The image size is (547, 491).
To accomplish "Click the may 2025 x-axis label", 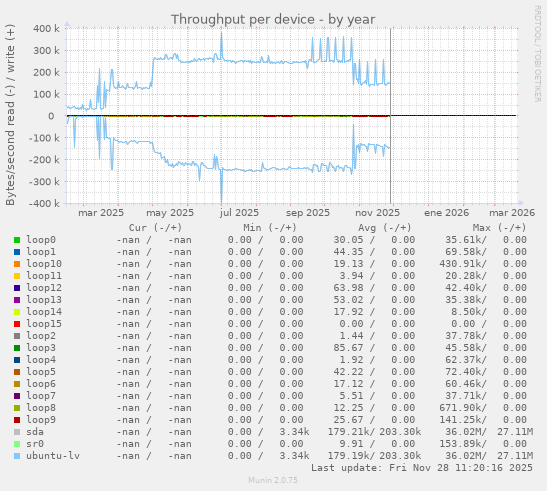I will [x=170, y=213].
